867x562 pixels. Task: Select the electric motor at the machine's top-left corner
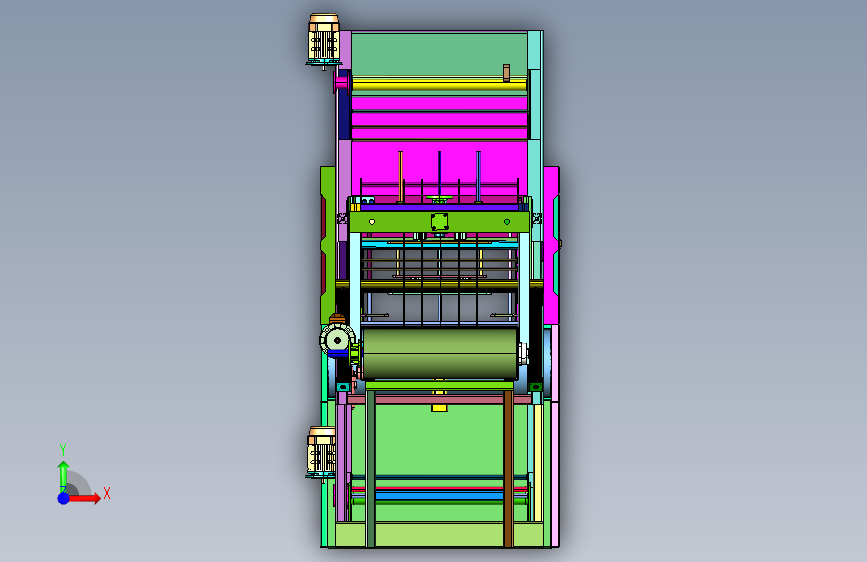tap(323, 40)
